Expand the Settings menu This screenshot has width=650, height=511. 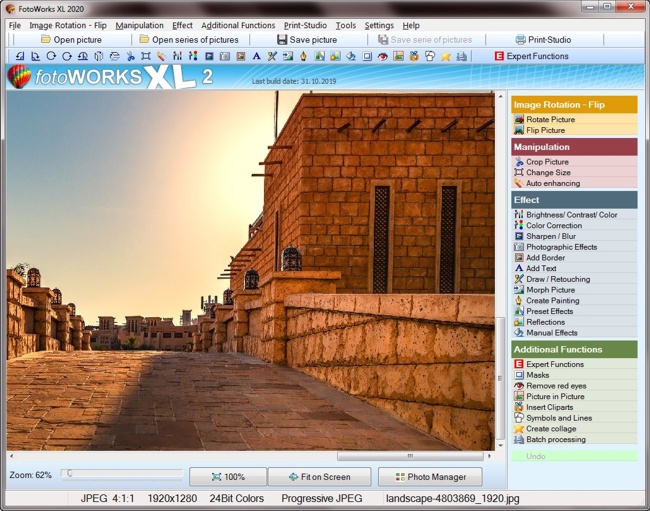379,25
